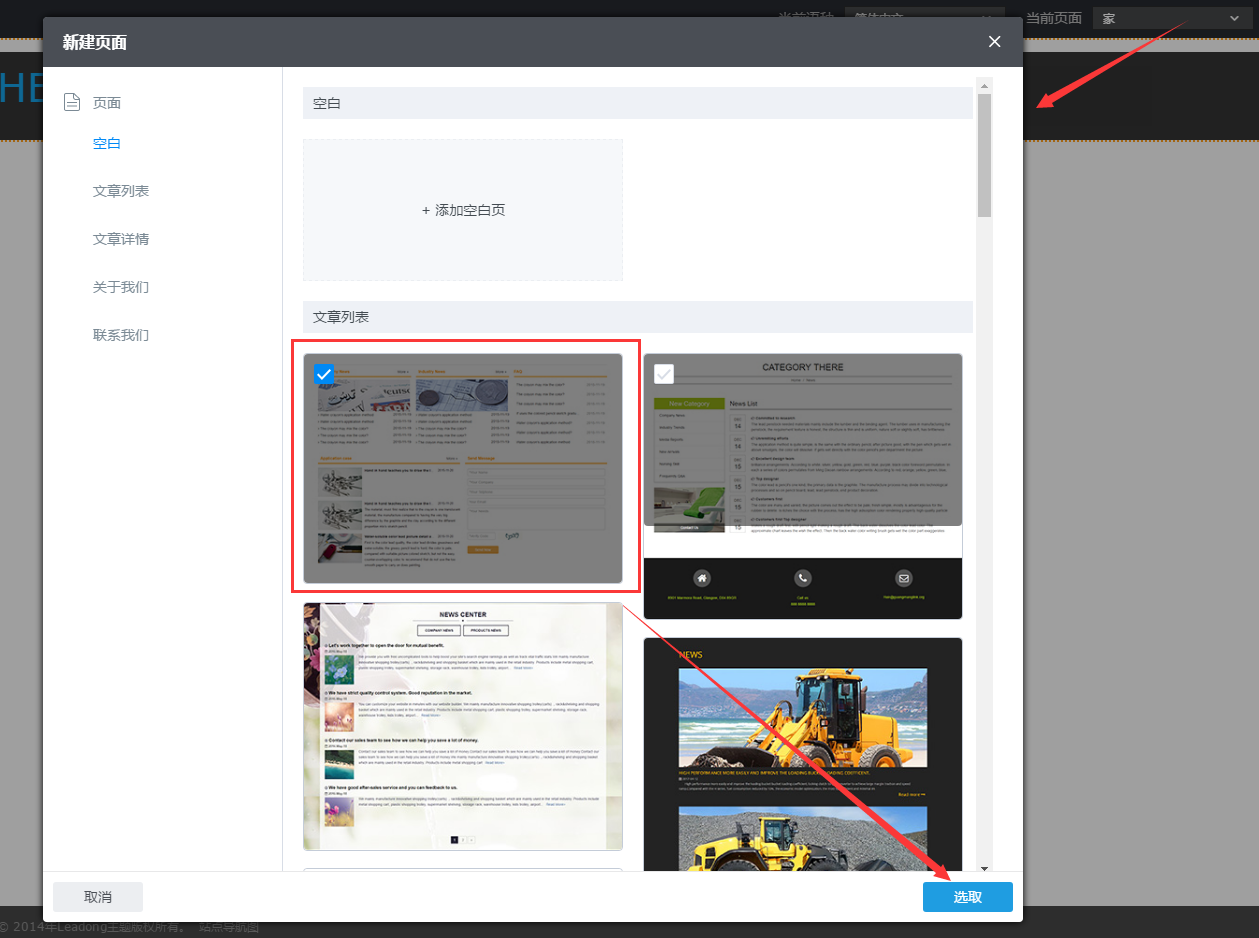1259x938 pixels.
Task: Click the blue 选取 button
Action: coord(967,897)
